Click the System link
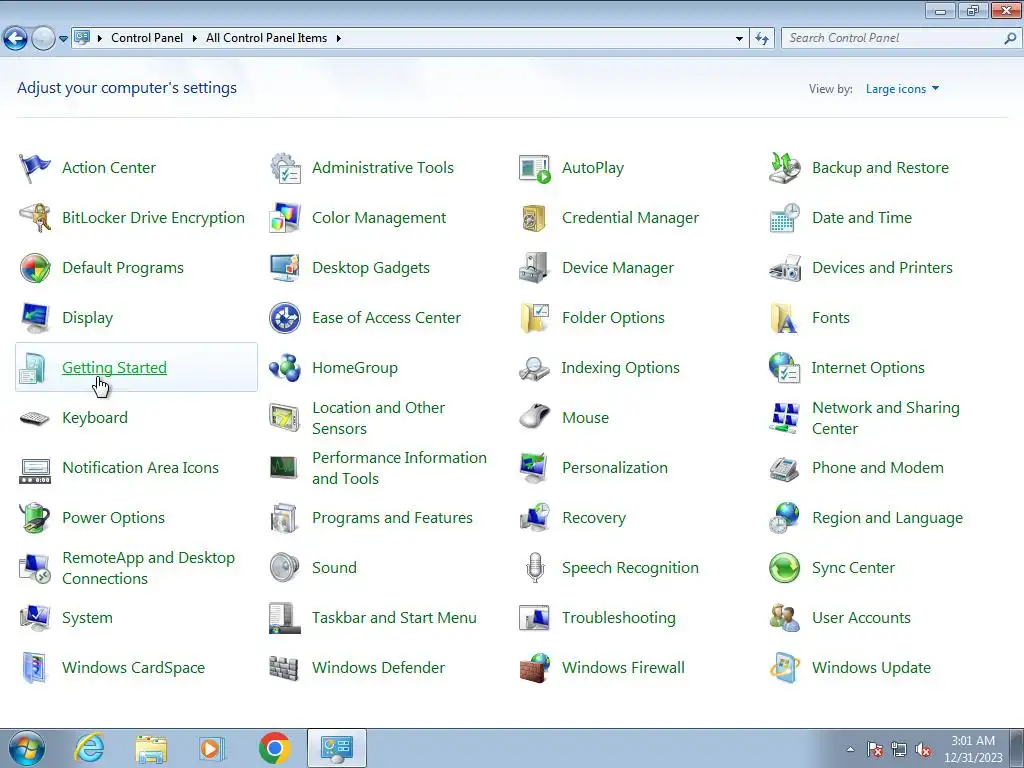The height and width of the screenshot is (768, 1024). point(87,618)
